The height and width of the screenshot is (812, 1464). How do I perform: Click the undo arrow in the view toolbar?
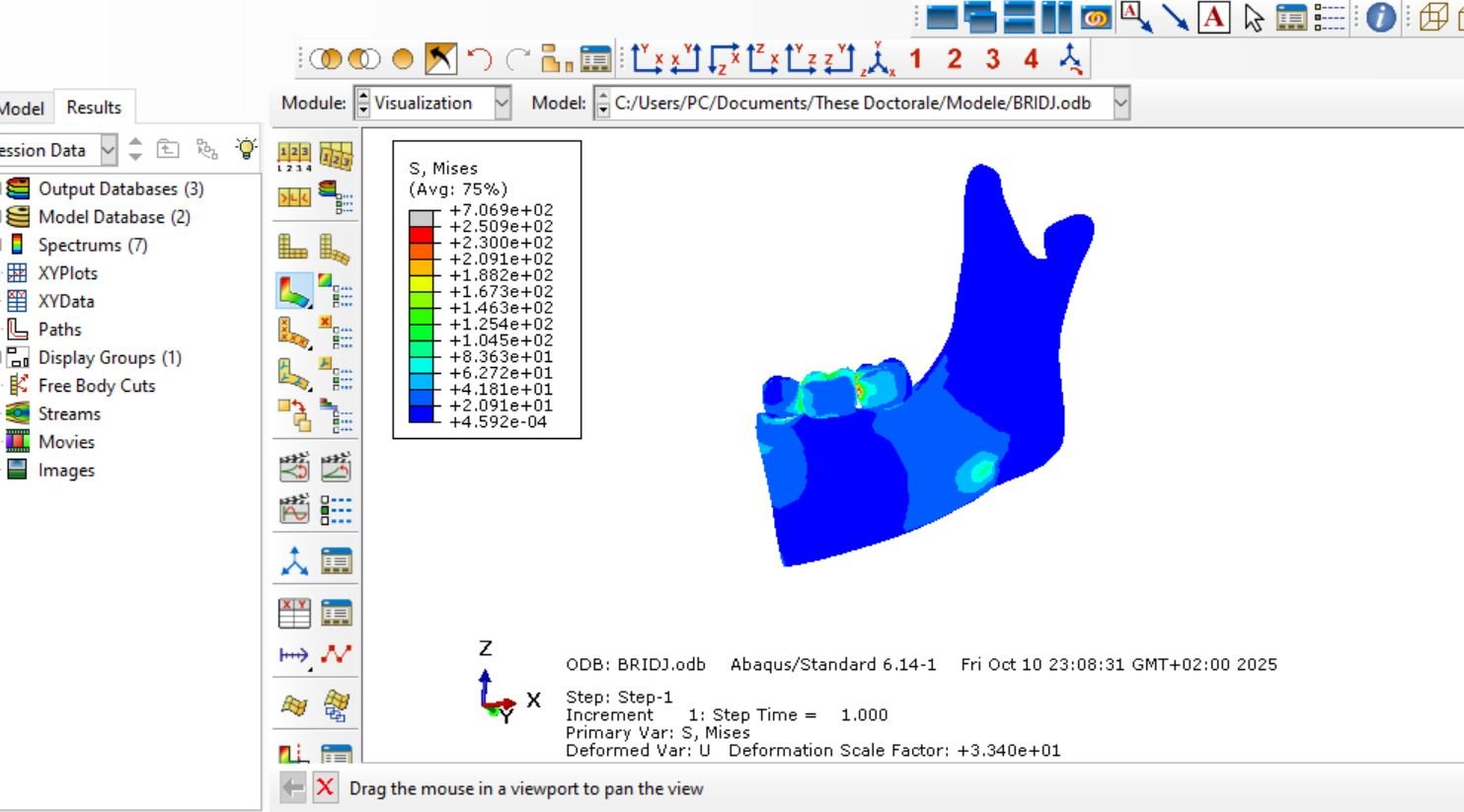point(480,60)
